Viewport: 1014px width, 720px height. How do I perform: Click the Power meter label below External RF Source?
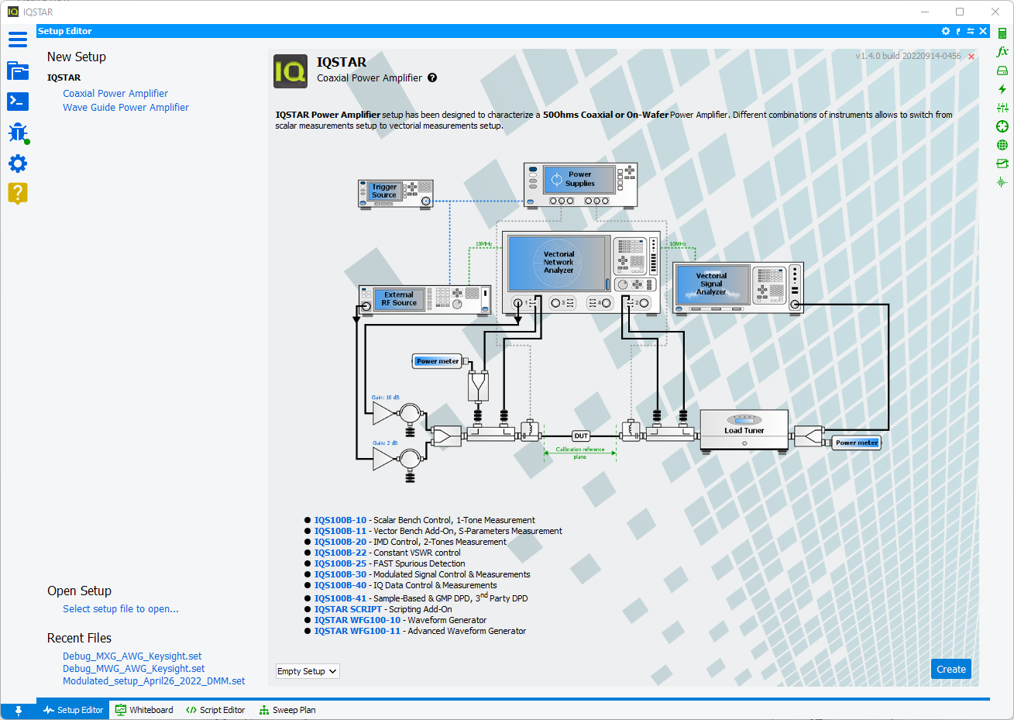click(437, 361)
